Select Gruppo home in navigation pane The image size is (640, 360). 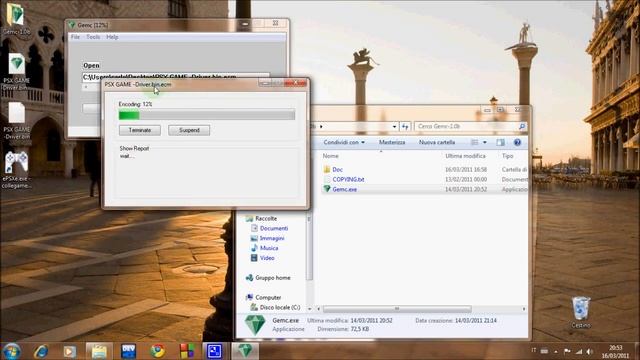pos(273,278)
